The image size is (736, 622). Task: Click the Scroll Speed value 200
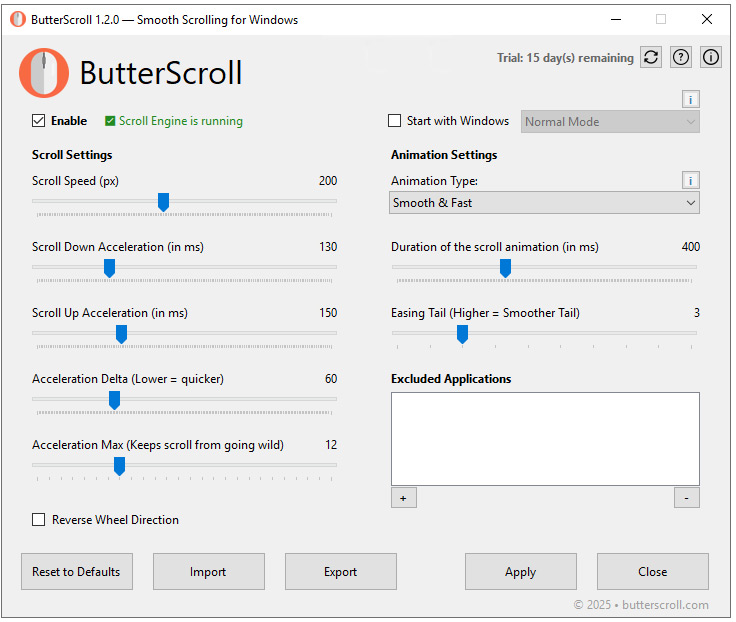click(328, 181)
